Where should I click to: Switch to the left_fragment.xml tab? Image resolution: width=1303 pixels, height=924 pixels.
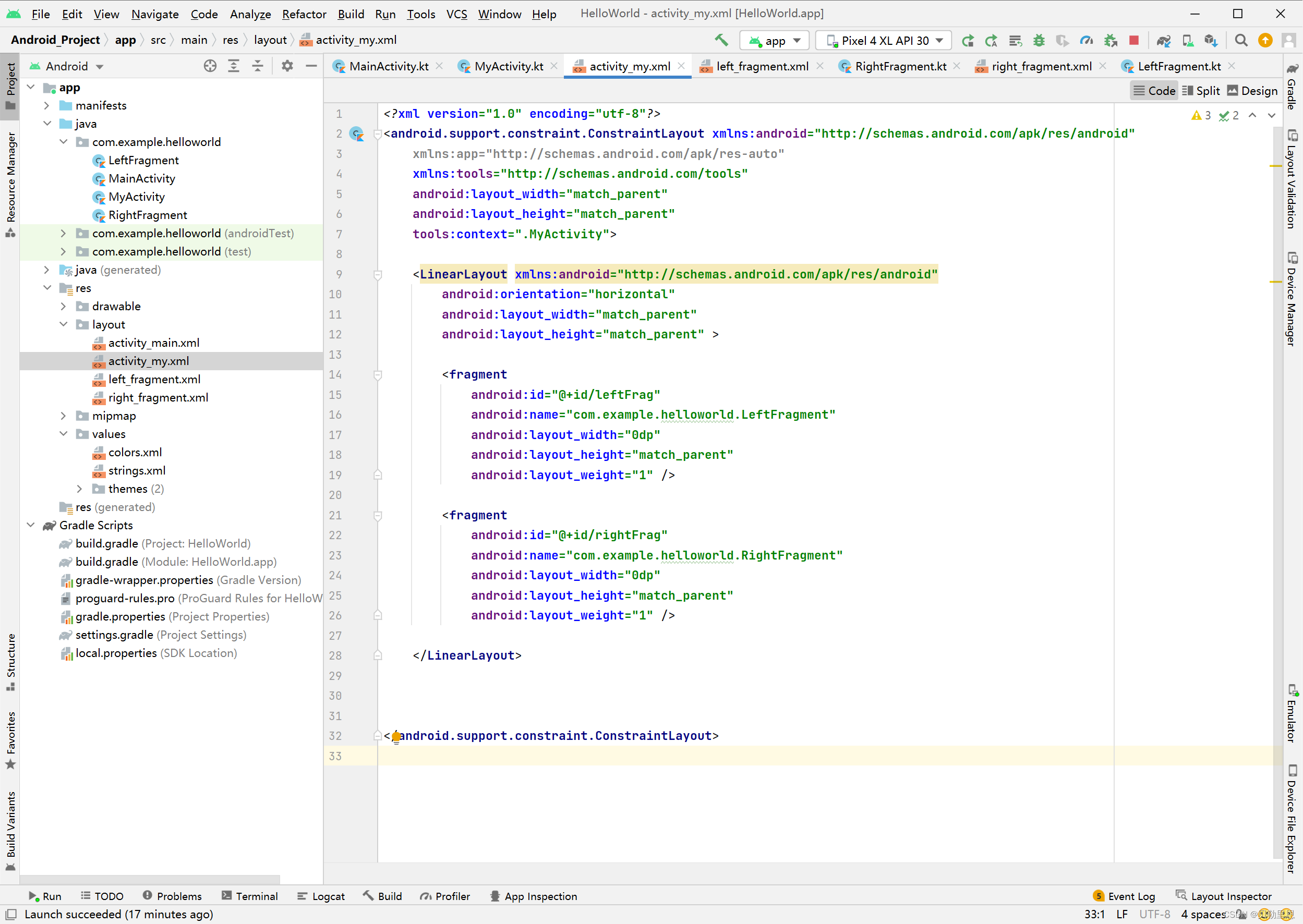coord(762,67)
